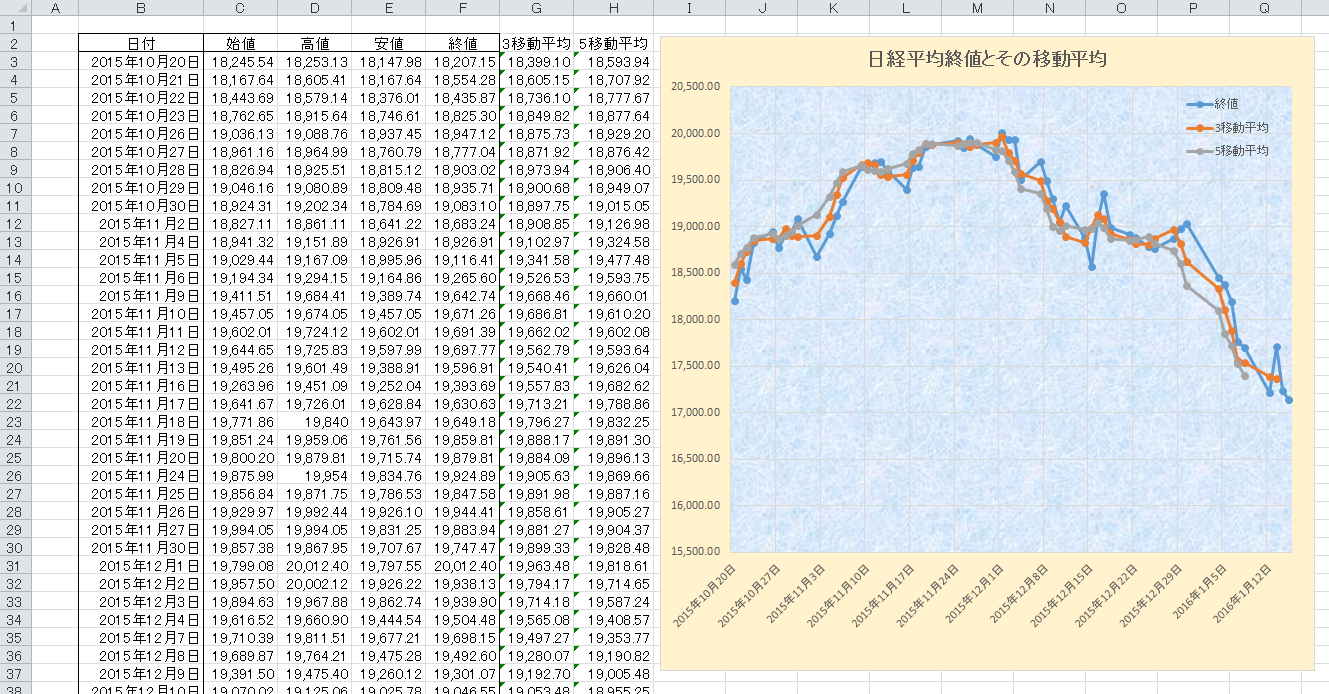Screen dimensions: 1329x694
Task: Select cell with value 19,954
Action: click(x=315, y=475)
